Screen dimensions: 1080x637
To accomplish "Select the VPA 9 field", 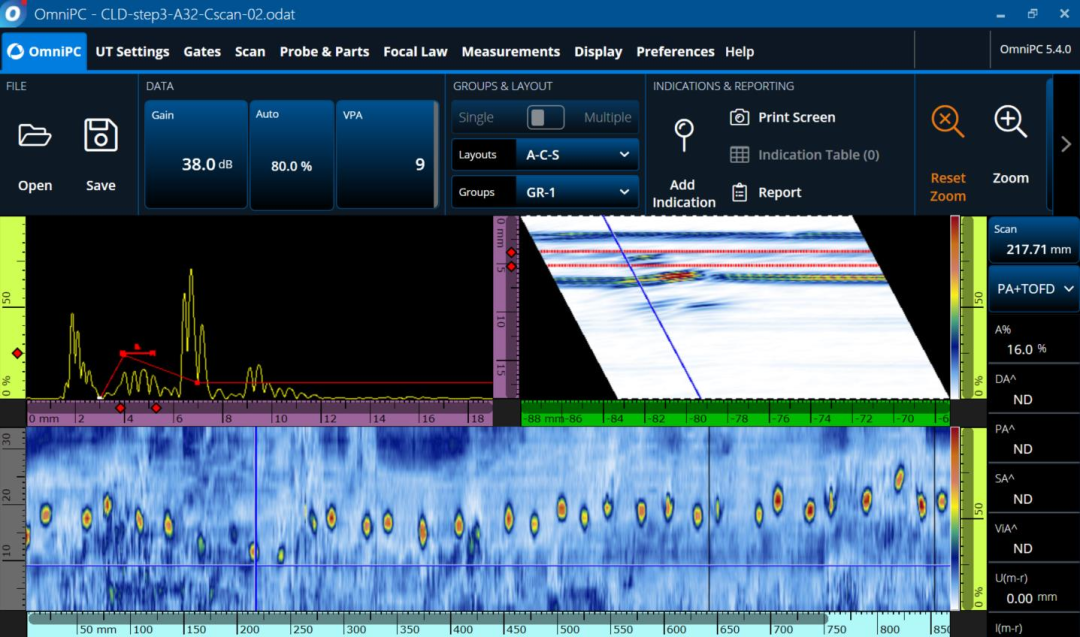I will (x=386, y=155).
